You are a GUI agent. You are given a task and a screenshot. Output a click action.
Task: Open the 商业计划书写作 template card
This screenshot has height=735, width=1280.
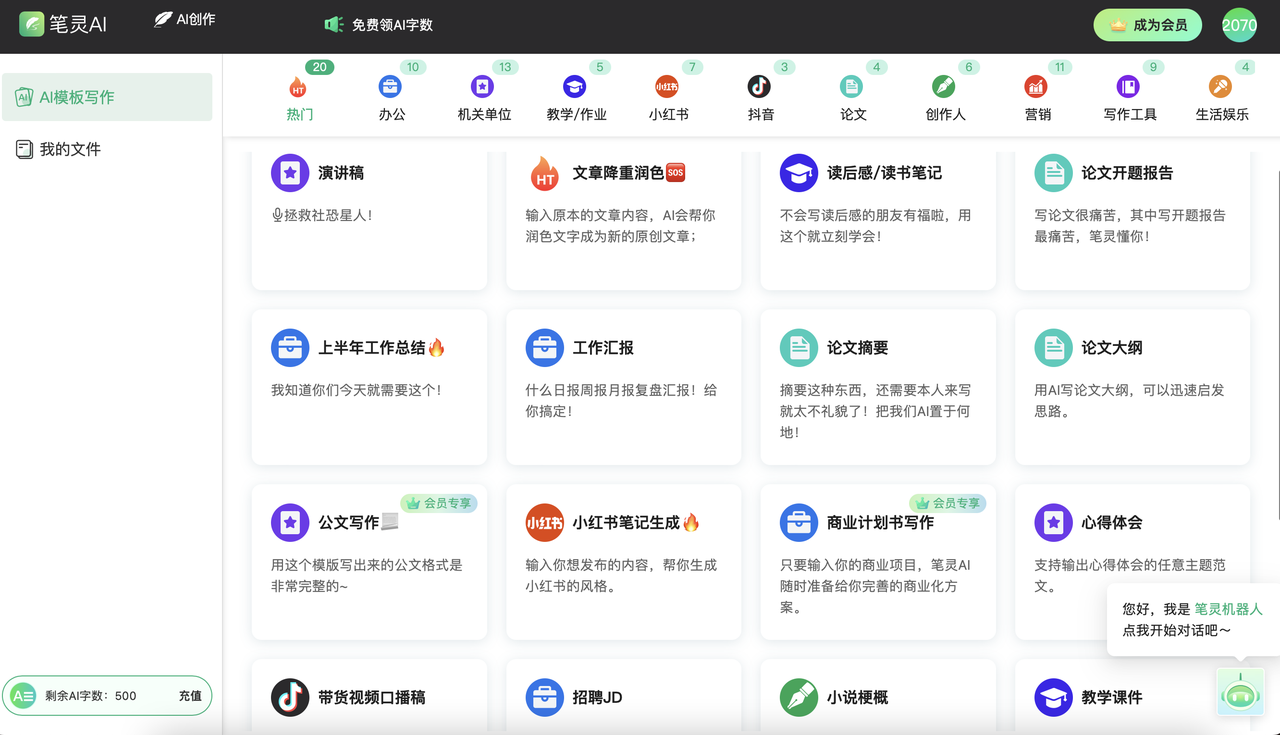[878, 560]
